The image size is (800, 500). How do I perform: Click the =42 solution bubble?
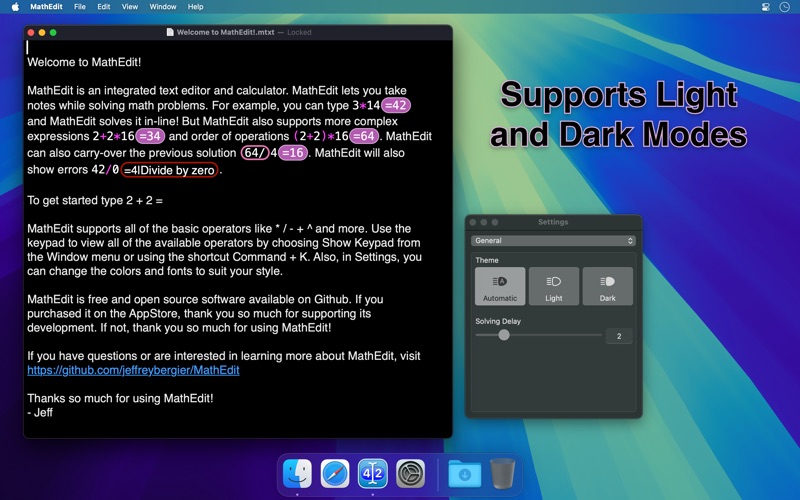[396, 106]
